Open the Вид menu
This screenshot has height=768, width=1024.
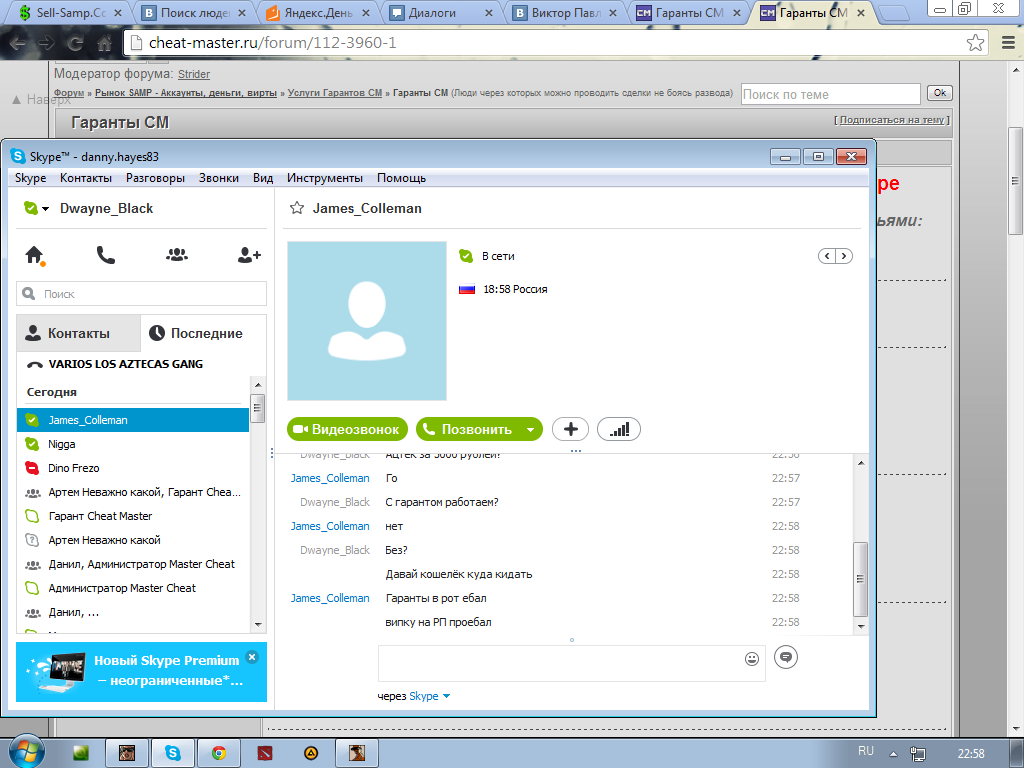point(263,178)
